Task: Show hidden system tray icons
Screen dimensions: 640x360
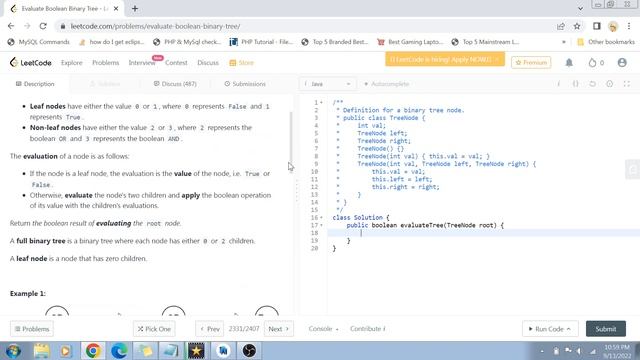Action: [542, 351]
